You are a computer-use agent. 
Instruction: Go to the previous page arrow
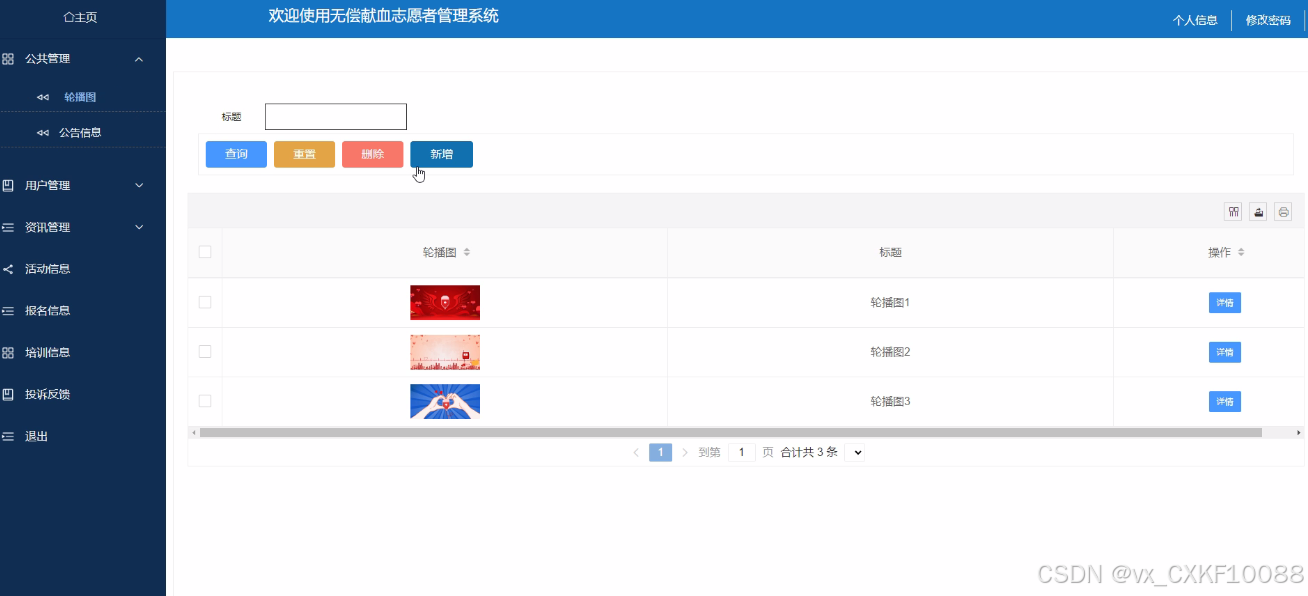tap(636, 452)
